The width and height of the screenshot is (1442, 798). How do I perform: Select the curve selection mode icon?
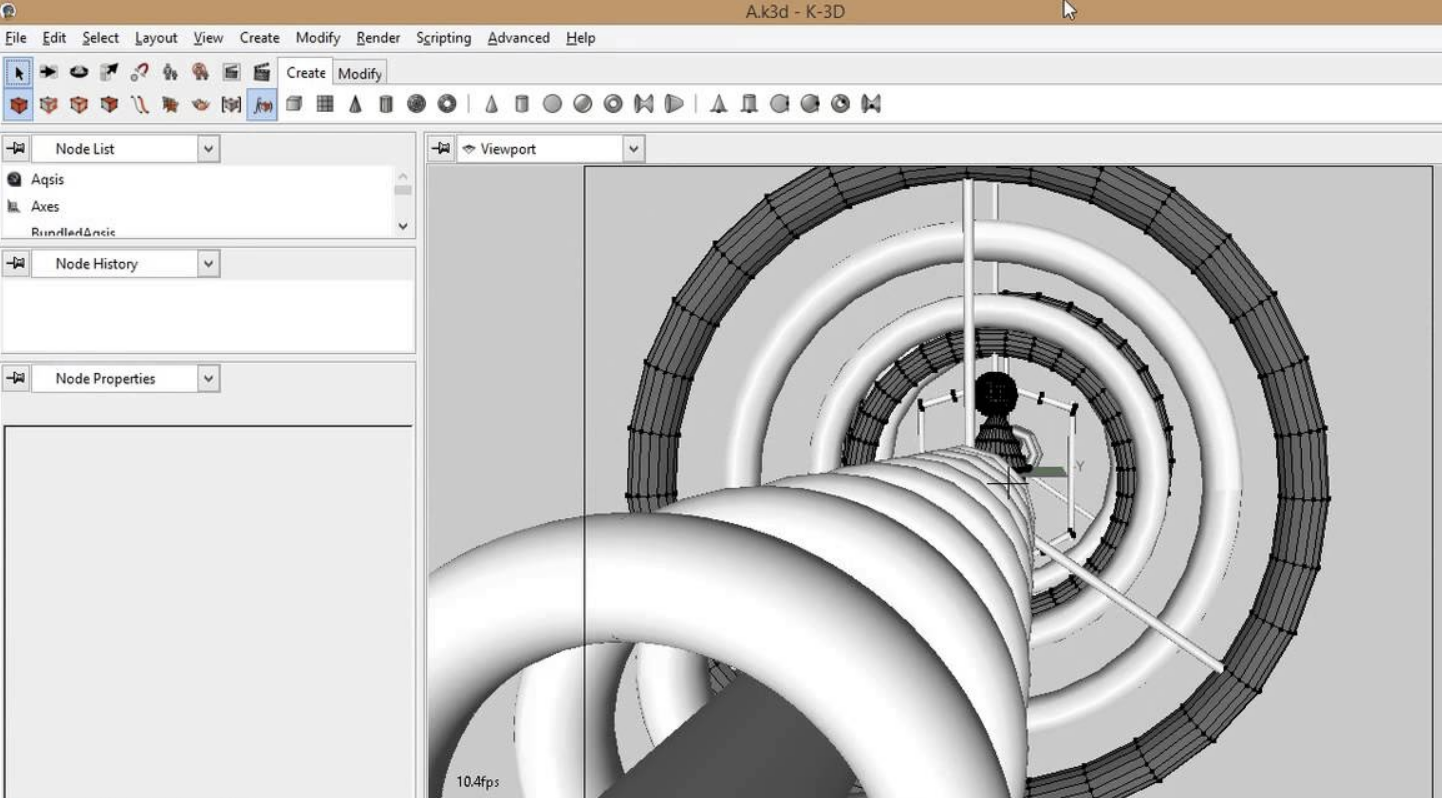click(x=140, y=104)
